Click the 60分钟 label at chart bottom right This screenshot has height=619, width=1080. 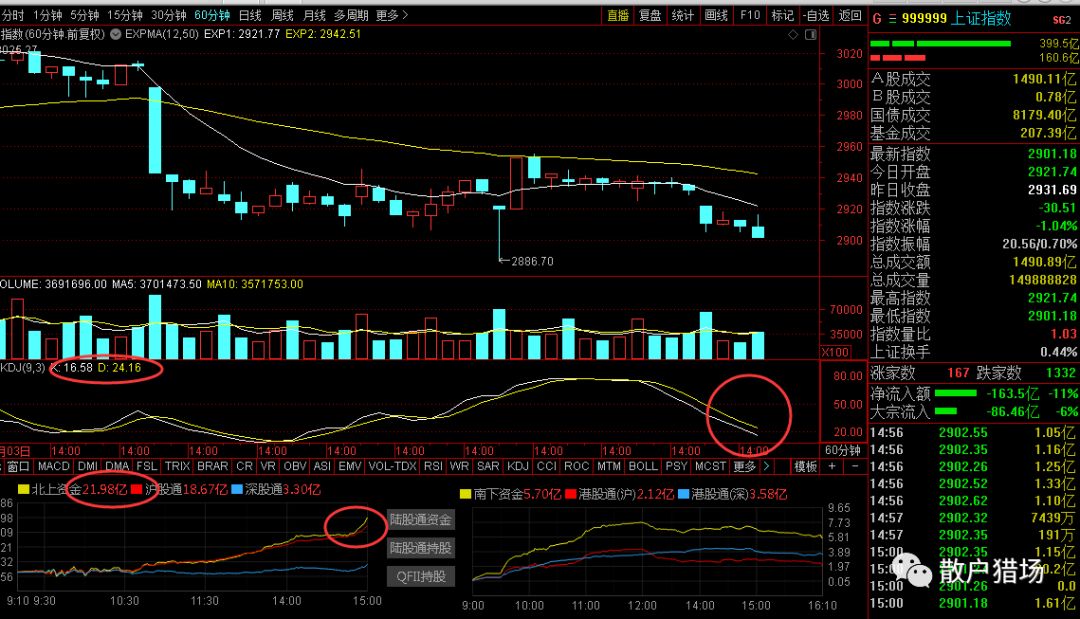843,450
